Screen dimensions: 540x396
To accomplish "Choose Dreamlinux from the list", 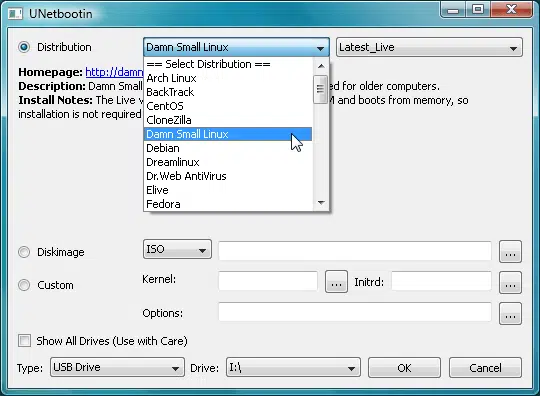I will (228, 162).
